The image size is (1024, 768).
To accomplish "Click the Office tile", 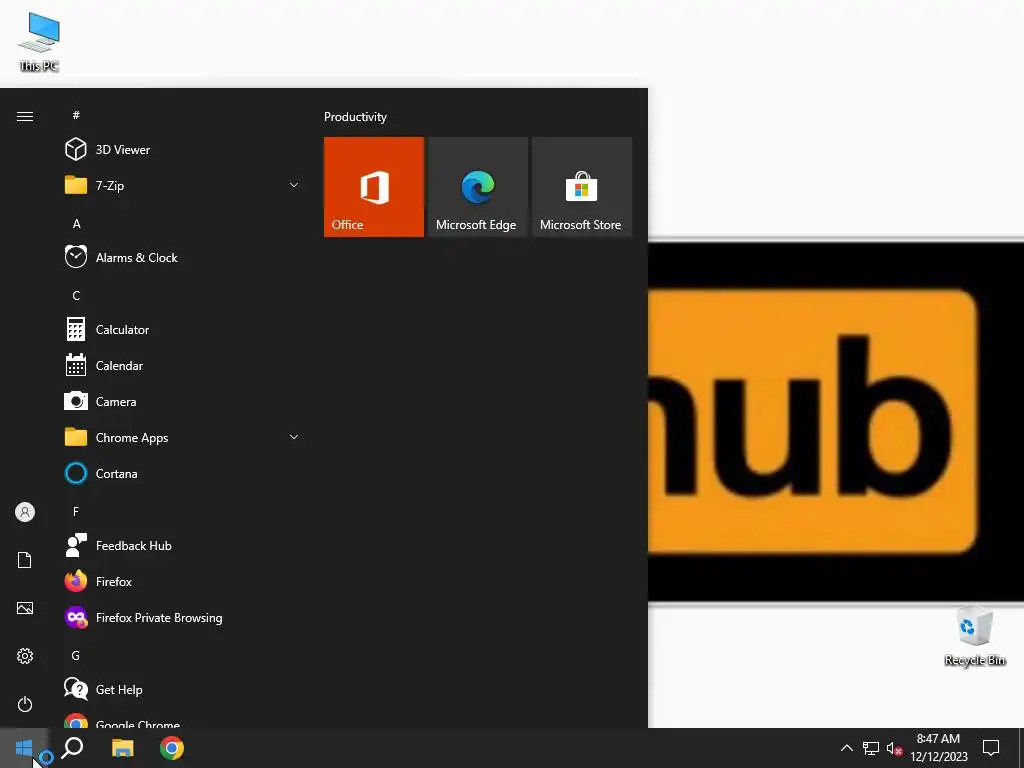I will tap(374, 187).
